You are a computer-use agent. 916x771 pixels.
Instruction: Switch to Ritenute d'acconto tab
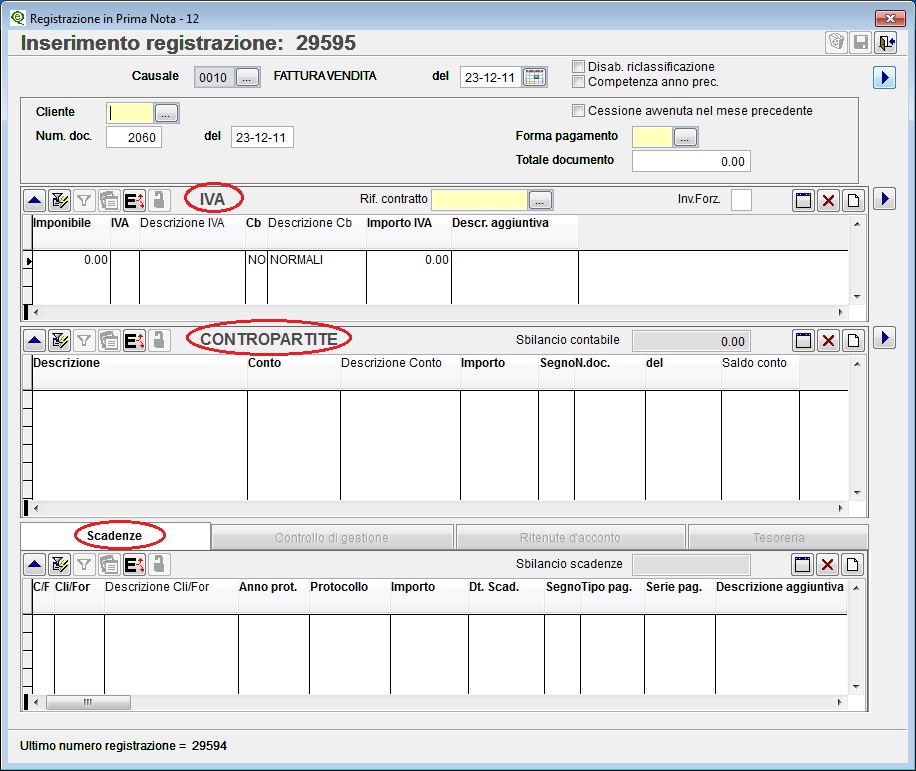[570, 537]
